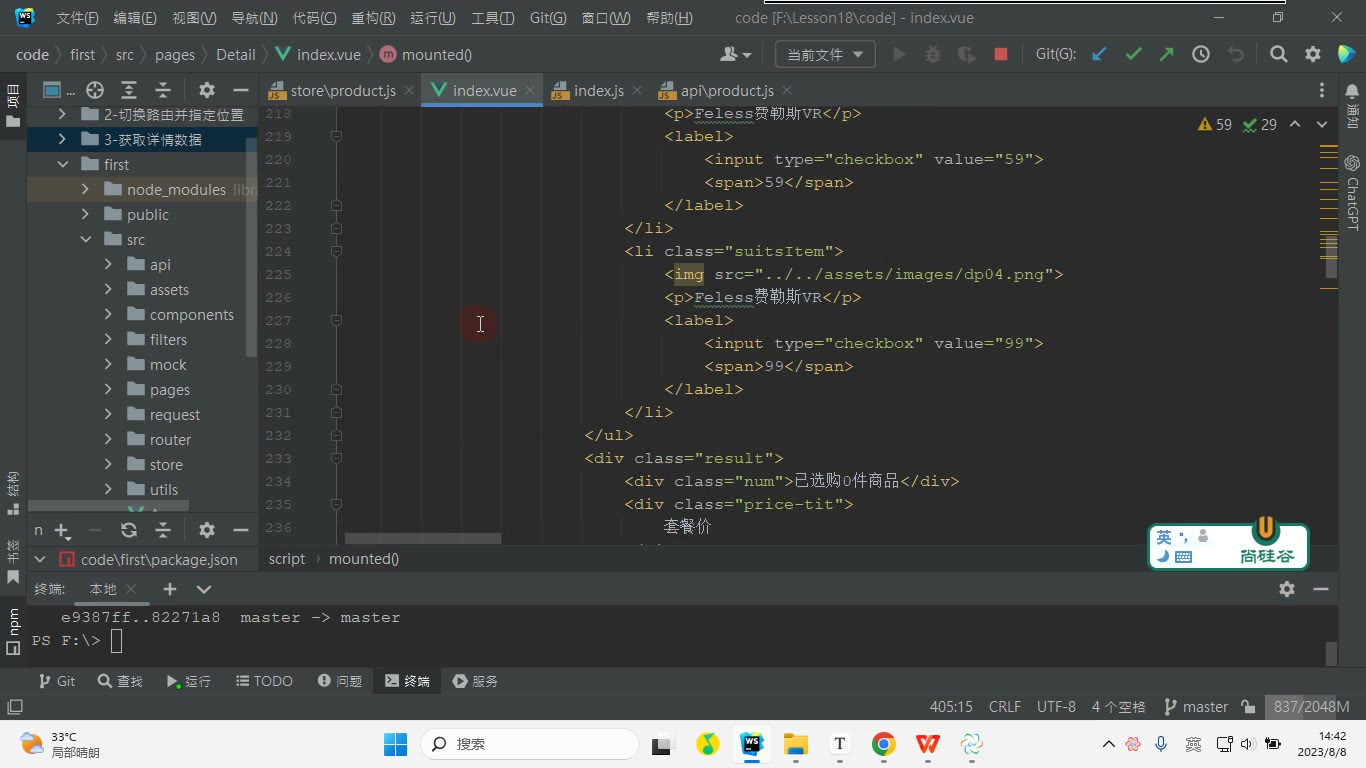Open the 当前文件 run configuration dropdown
This screenshot has width=1366, height=768.
[x=824, y=55]
